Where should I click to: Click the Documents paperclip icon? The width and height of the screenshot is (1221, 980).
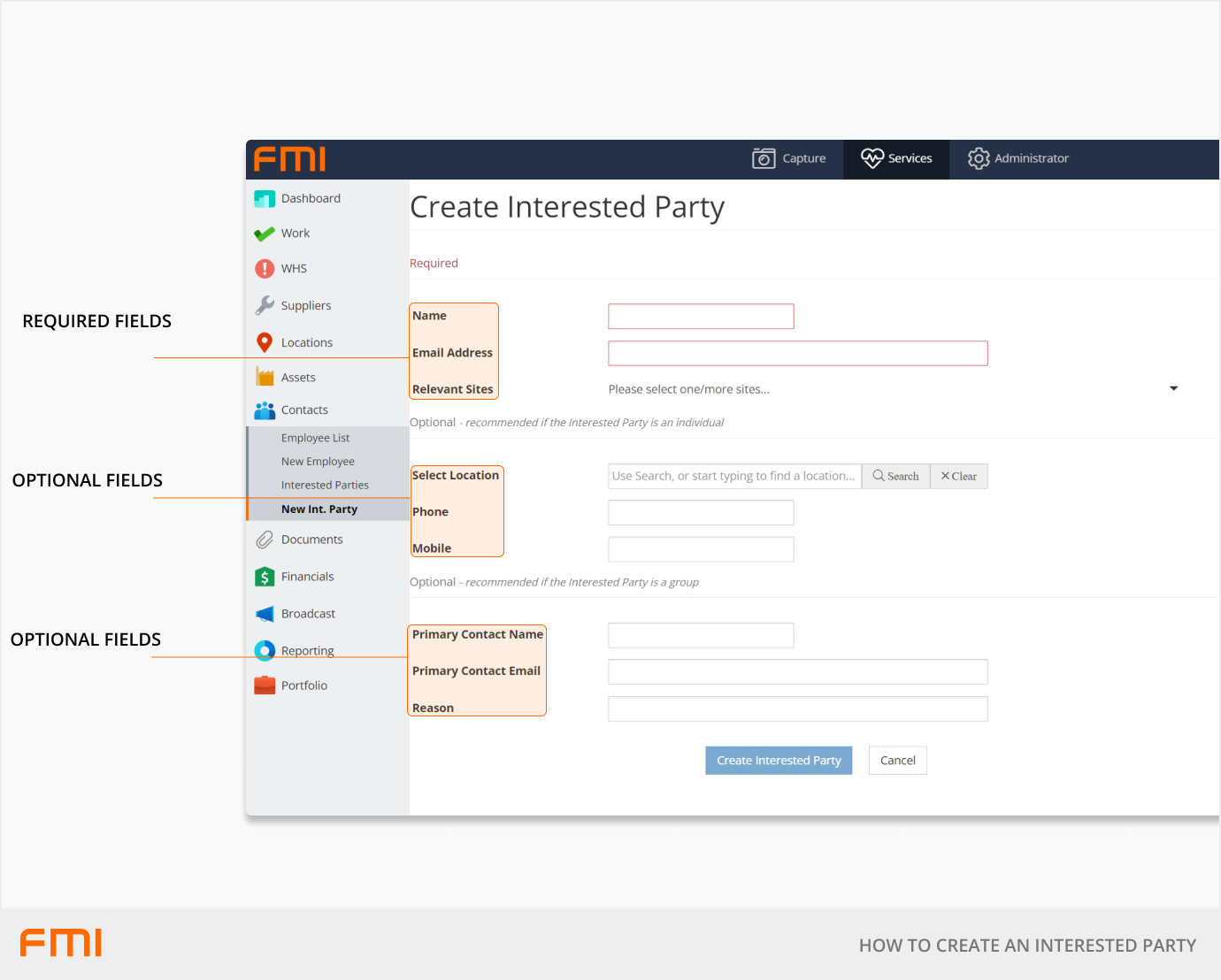(x=264, y=540)
